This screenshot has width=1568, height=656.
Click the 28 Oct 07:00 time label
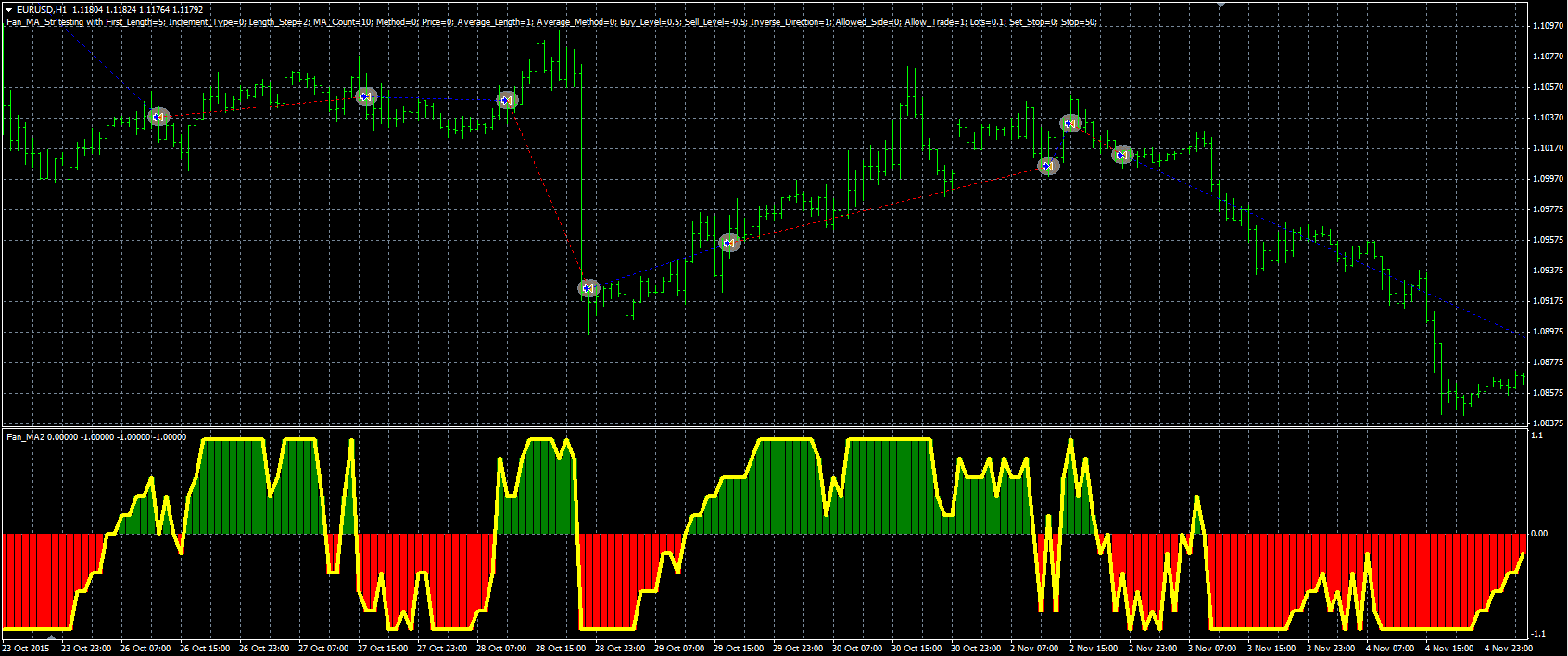pos(501,649)
